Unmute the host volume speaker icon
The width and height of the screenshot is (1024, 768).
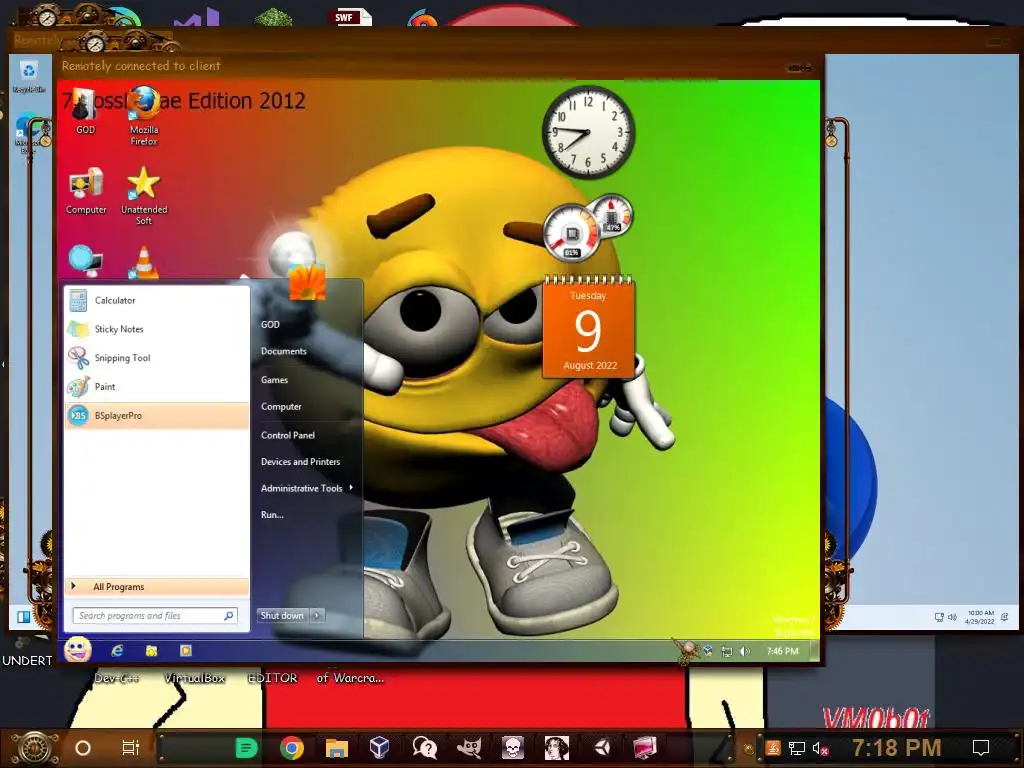(x=820, y=748)
